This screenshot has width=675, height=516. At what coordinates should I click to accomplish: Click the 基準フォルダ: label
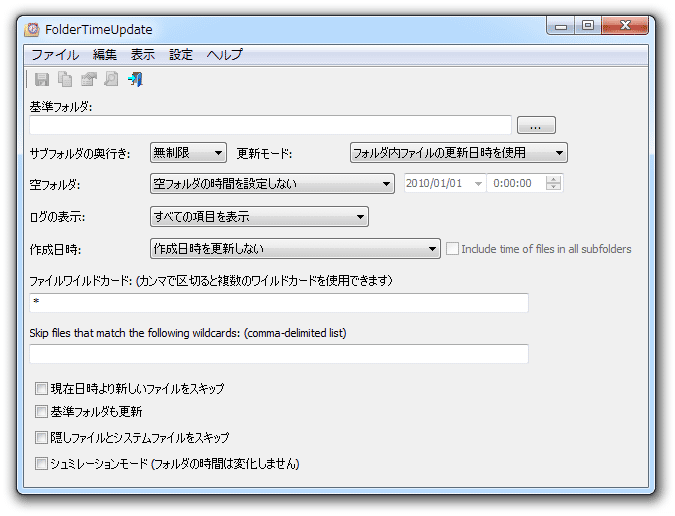[x=61, y=107]
